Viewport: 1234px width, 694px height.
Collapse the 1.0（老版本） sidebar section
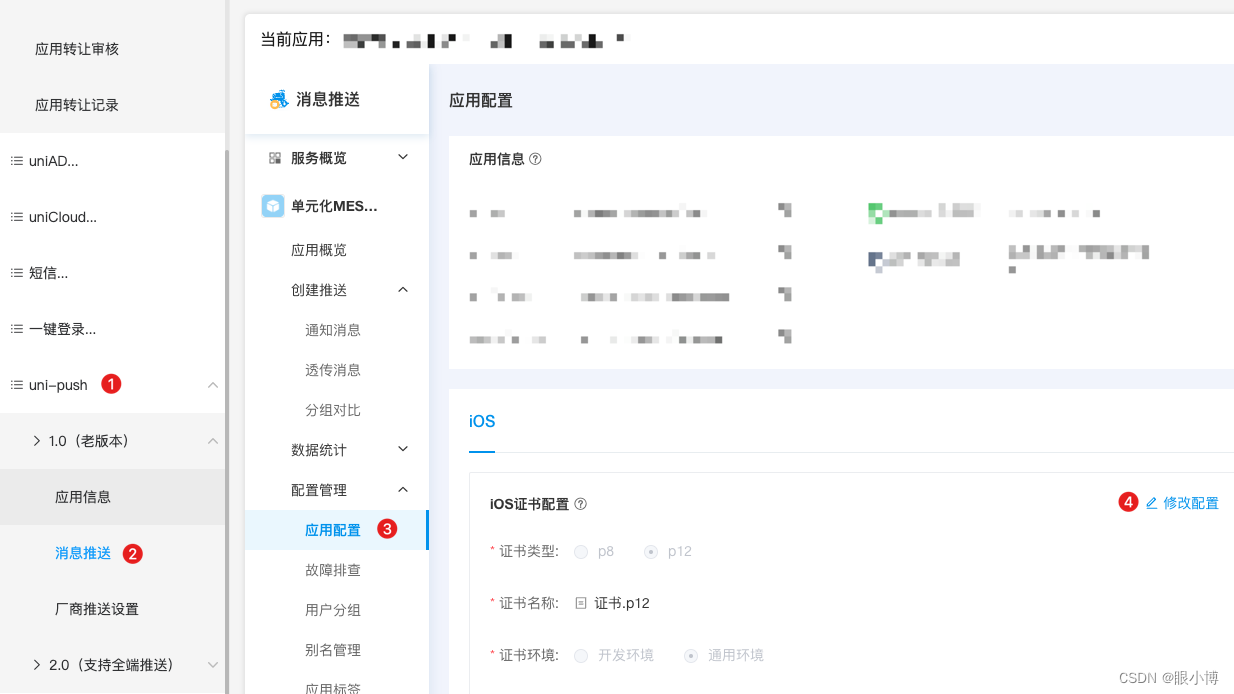tap(211, 440)
